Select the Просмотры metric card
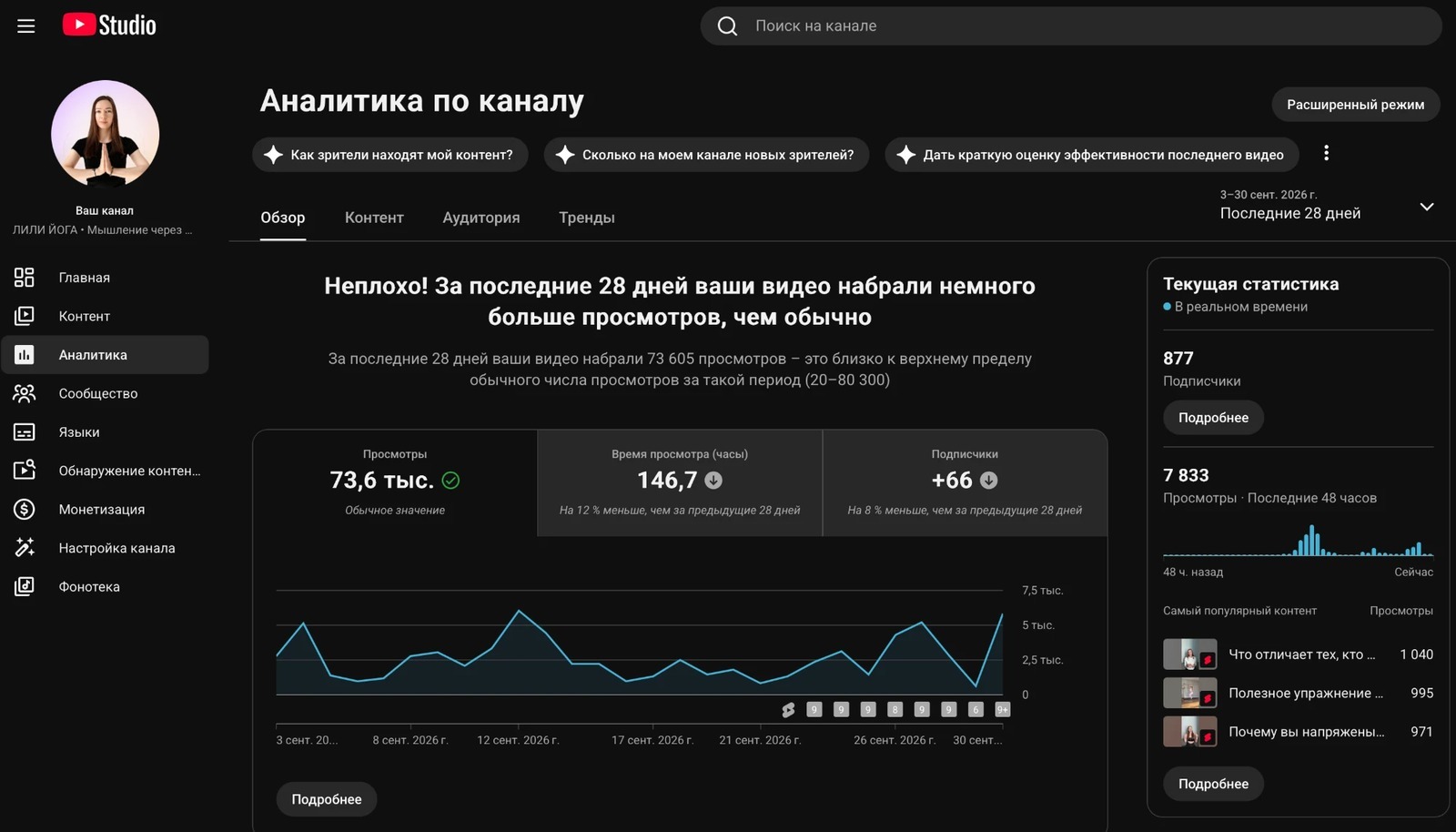The width and height of the screenshot is (1456, 832). point(395,482)
